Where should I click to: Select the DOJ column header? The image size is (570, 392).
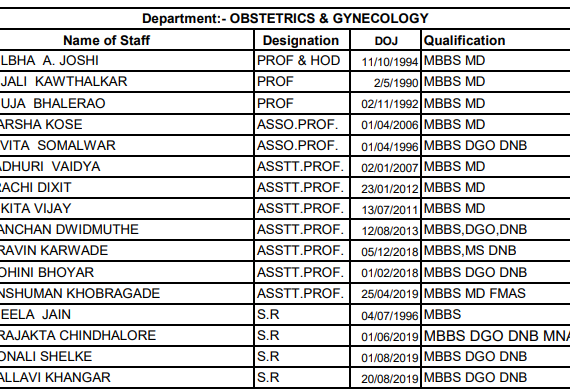tap(386, 41)
